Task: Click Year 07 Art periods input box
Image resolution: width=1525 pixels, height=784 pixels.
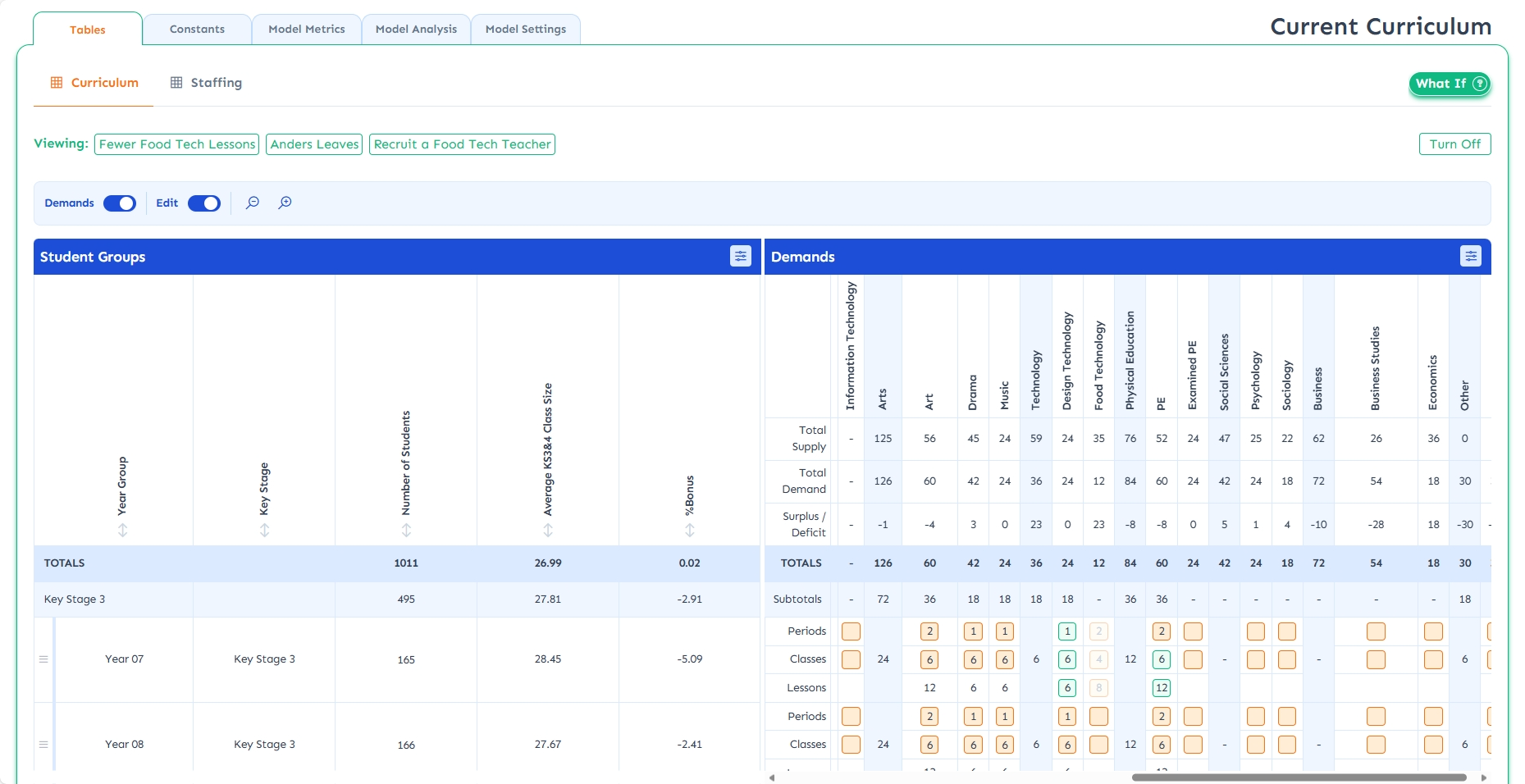Action: [929, 631]
